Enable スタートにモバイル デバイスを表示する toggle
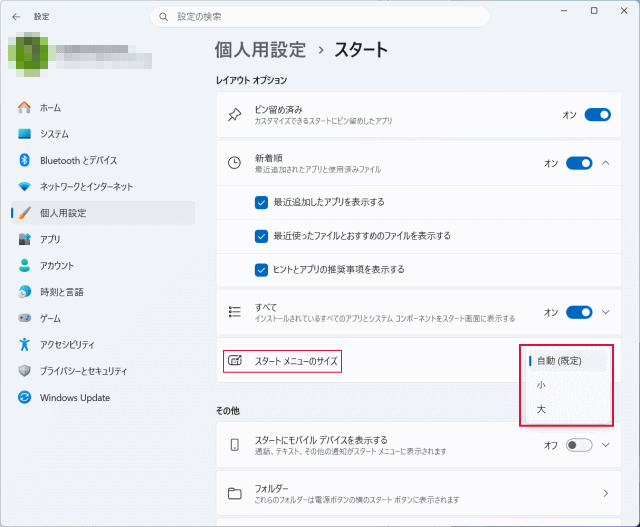The height and width of the screenshot is (527, 640). (579, 445)
